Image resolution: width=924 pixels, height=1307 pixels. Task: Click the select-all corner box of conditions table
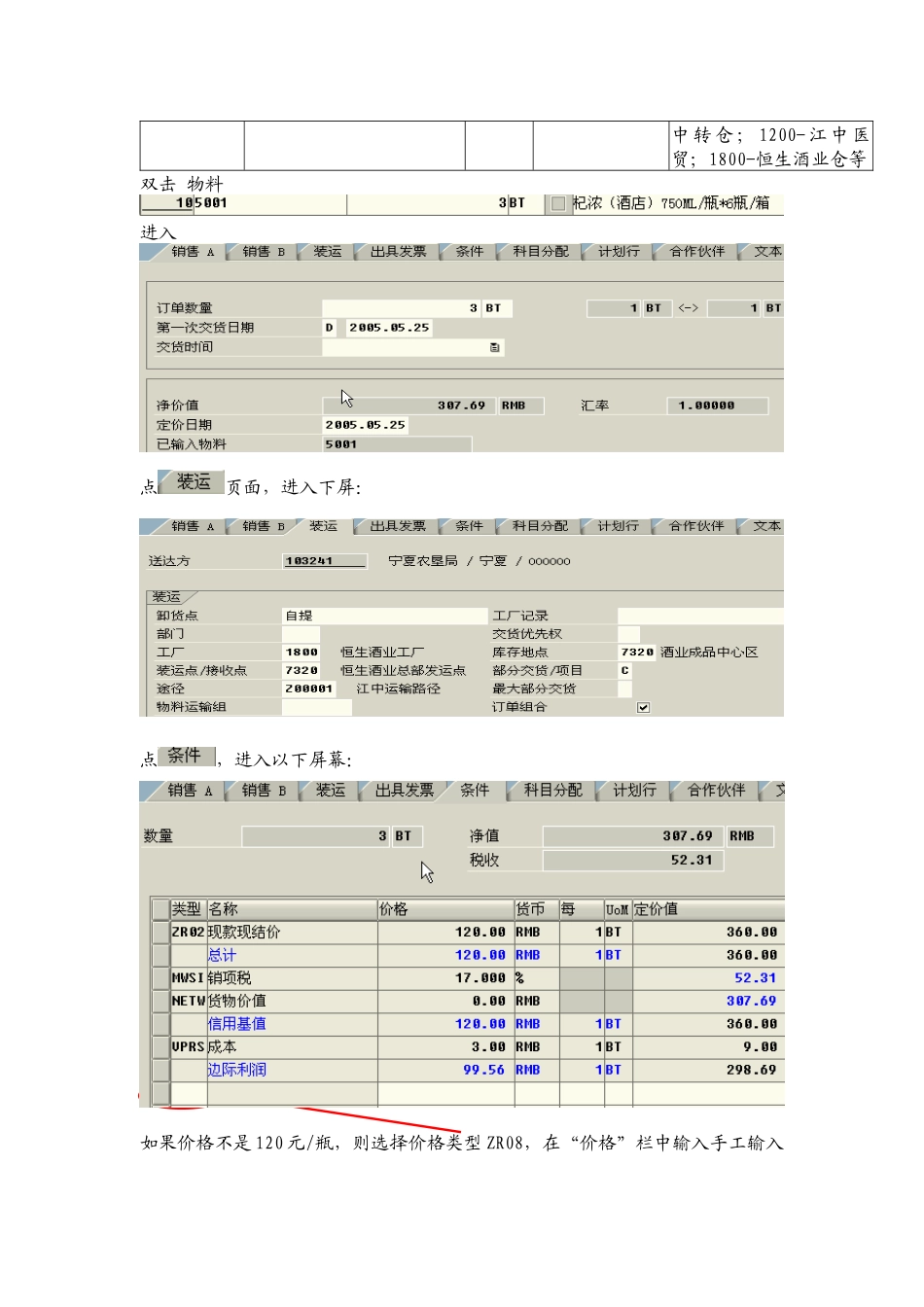pos(161,909)
